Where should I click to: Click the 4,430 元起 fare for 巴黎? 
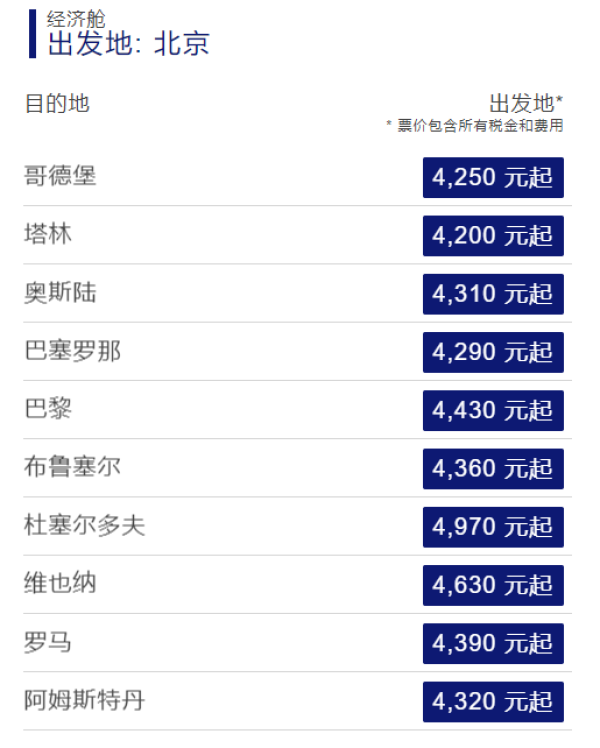[x=493, y=410]
